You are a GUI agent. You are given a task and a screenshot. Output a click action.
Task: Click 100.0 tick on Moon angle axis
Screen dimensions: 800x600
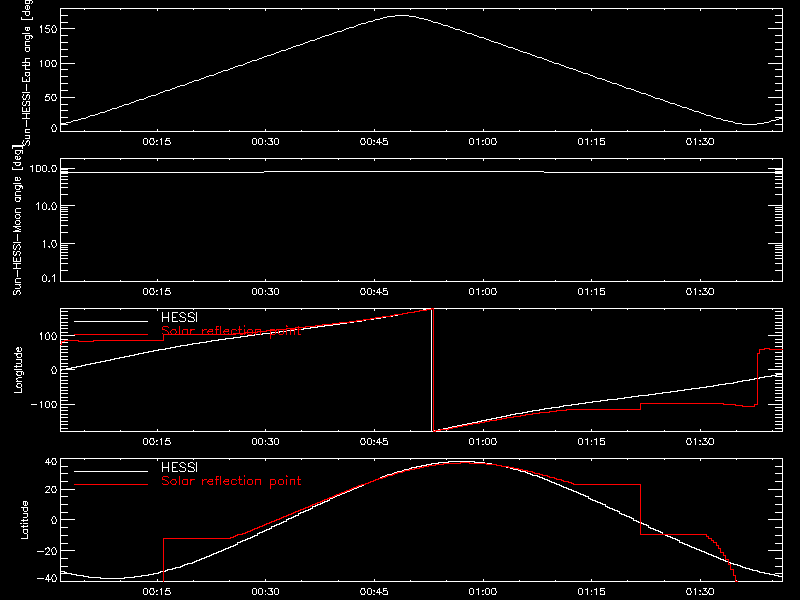tap(43, 168)
